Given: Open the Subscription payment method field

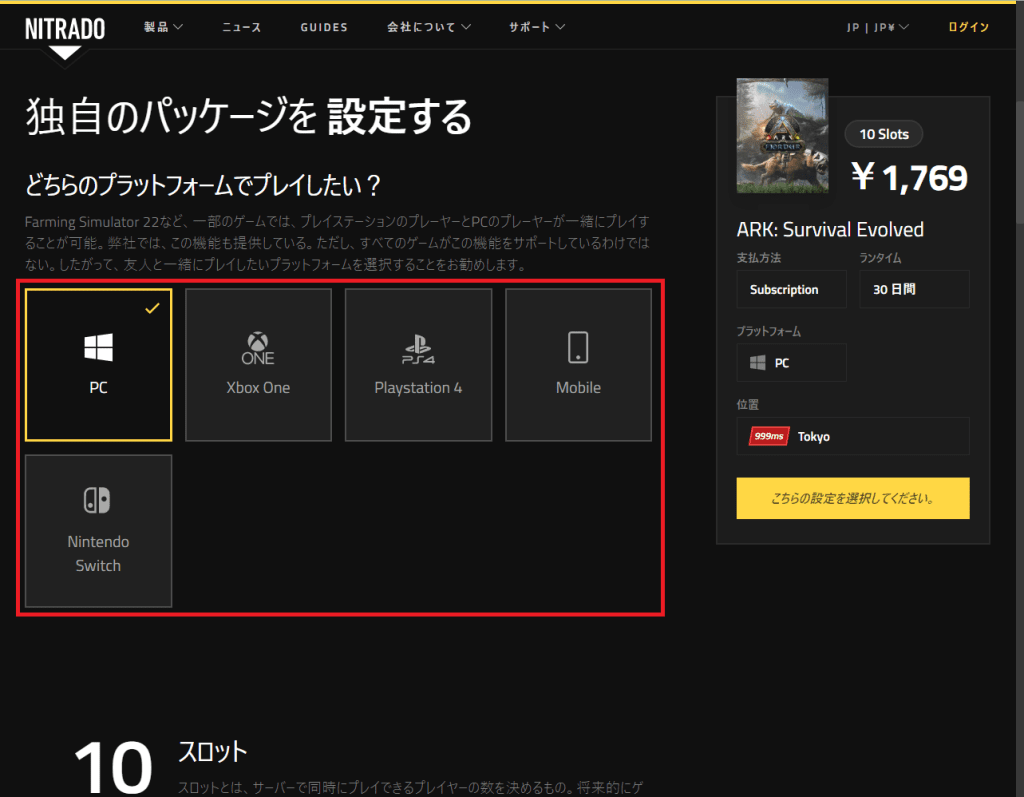Looking at the screenshot, I should (792, 289).
